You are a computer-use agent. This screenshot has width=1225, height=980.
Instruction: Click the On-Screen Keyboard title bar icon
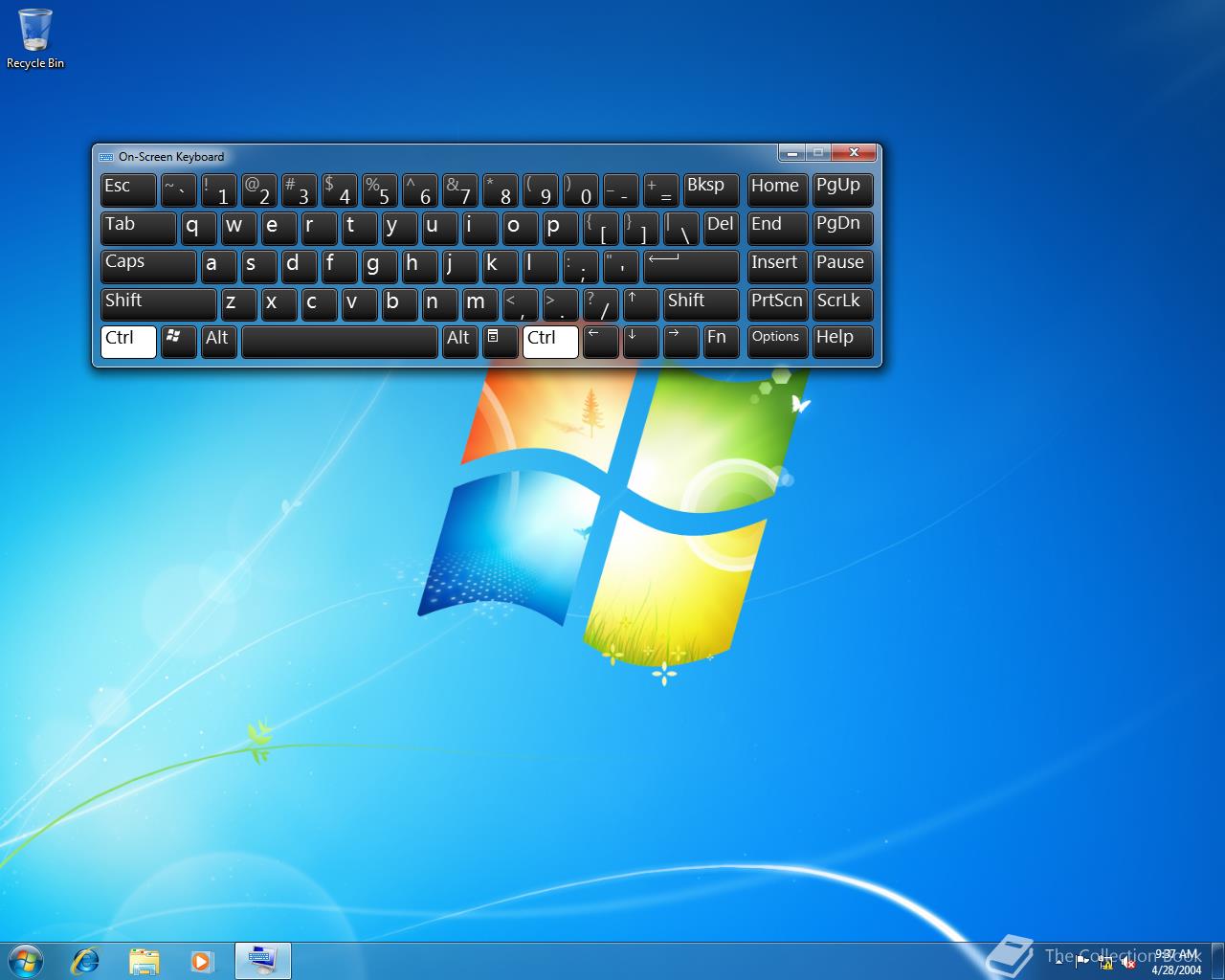106,157
